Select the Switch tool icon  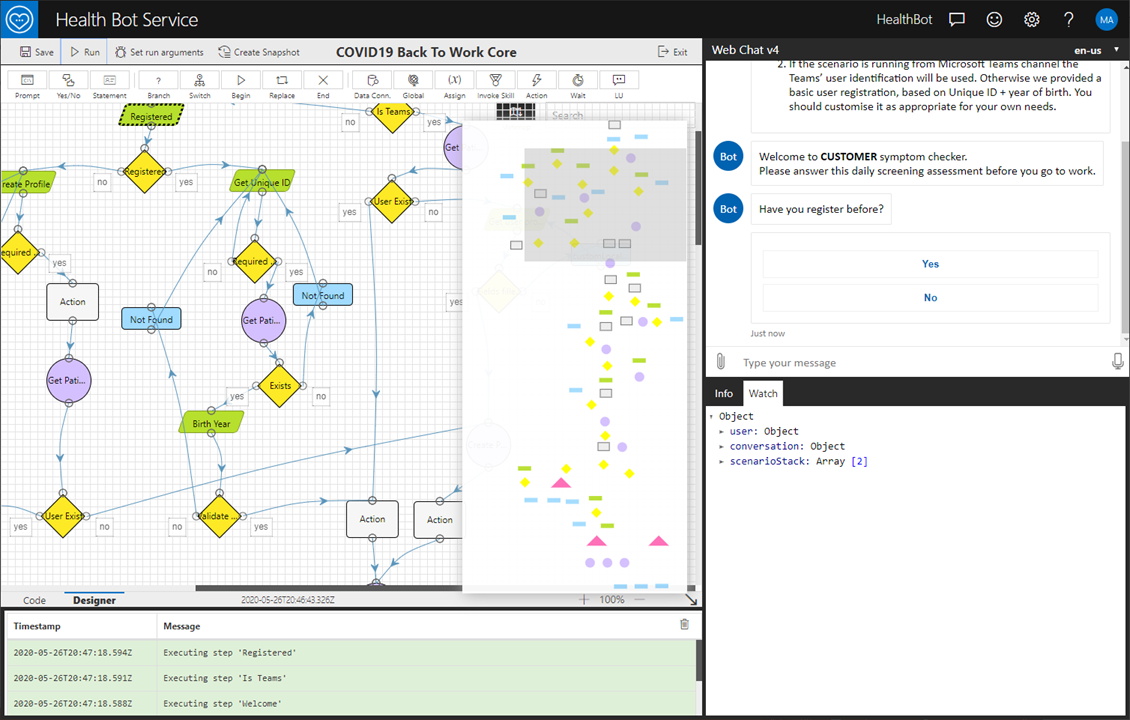[x=200, y=80]
